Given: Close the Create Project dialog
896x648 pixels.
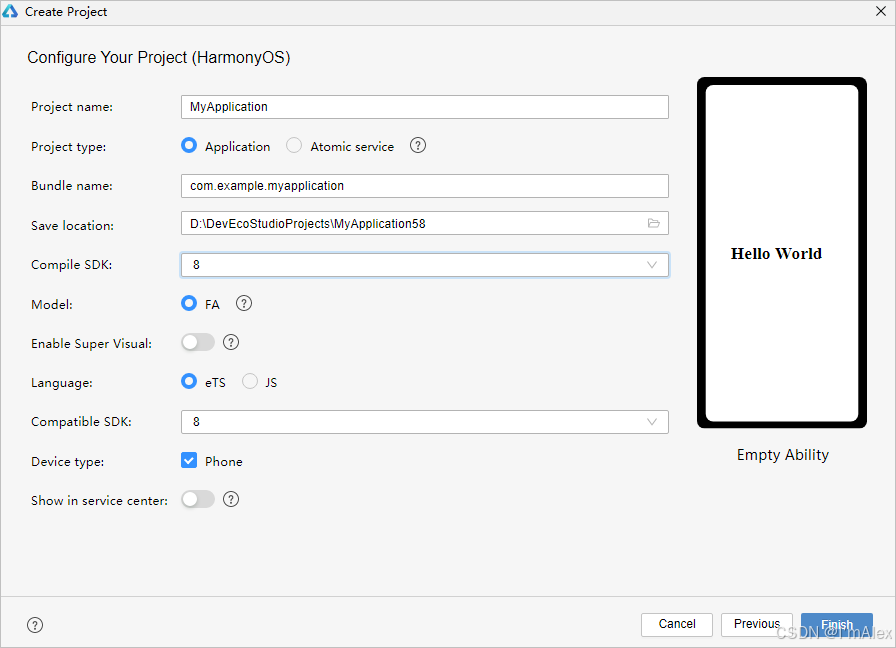Looking at the screenshot, I should click(881, 11).
